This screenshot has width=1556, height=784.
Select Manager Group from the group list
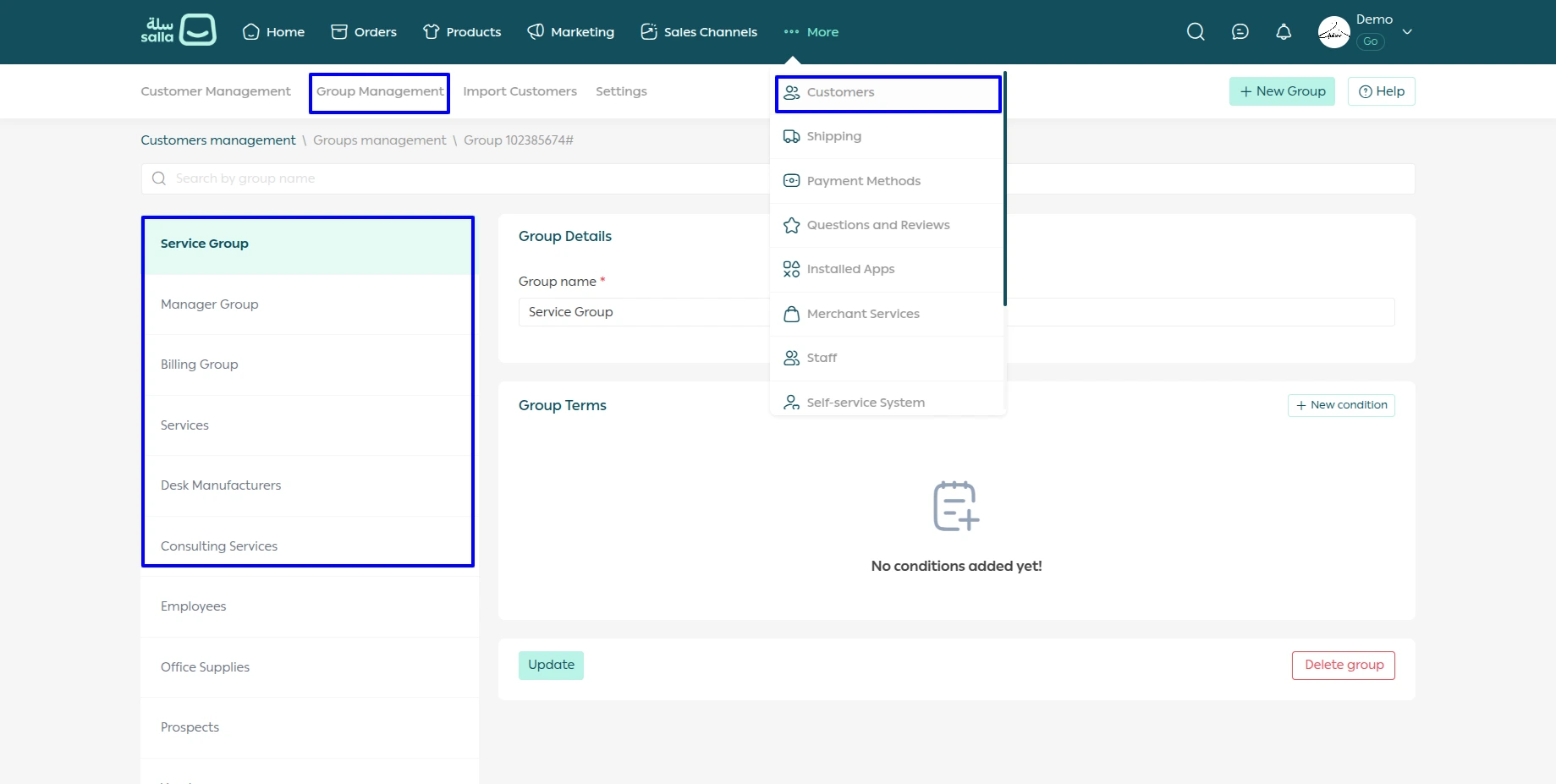click(x=210, y=304)
